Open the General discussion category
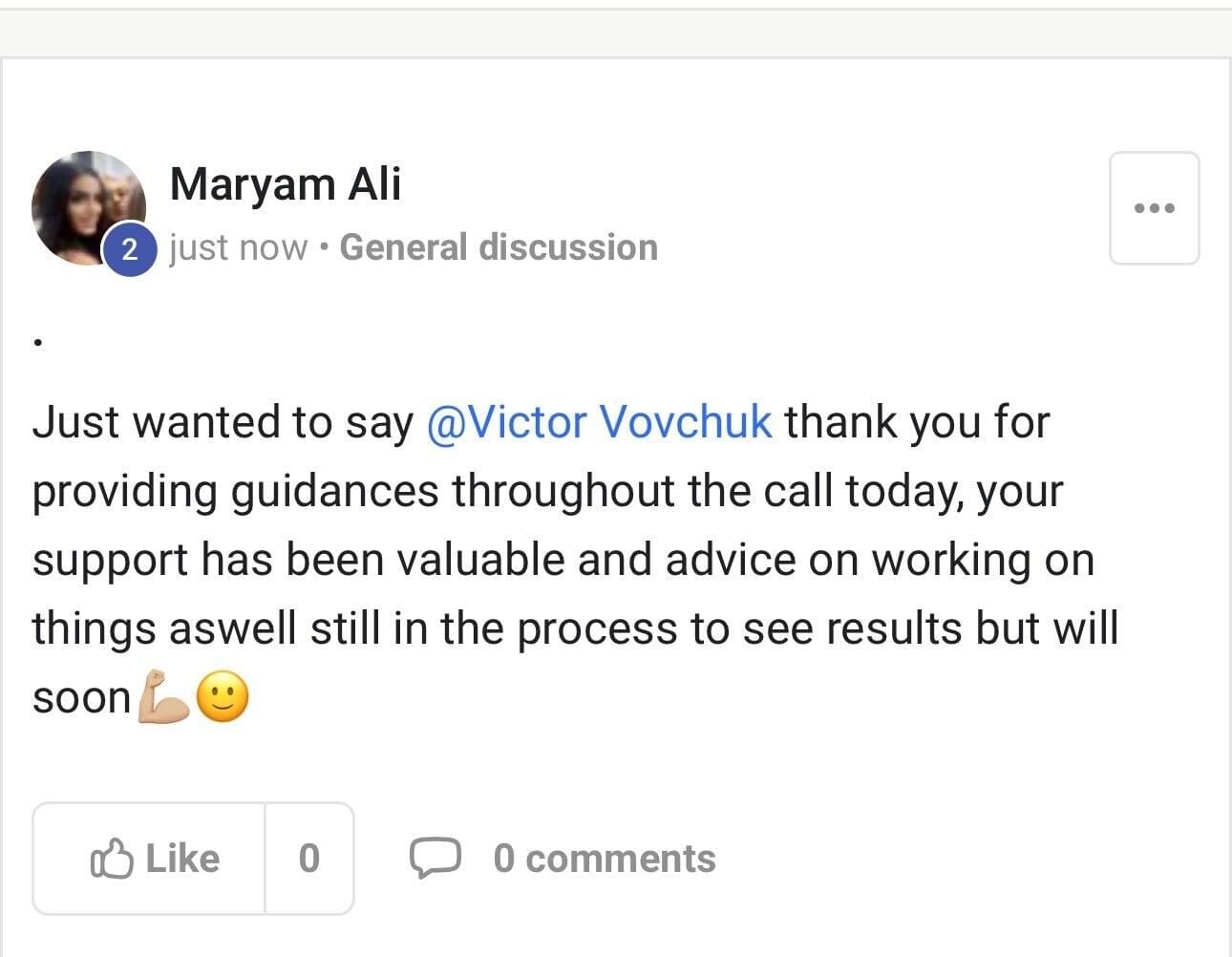1232x957 pixels. pyautogui.click(x=499, y=247)
